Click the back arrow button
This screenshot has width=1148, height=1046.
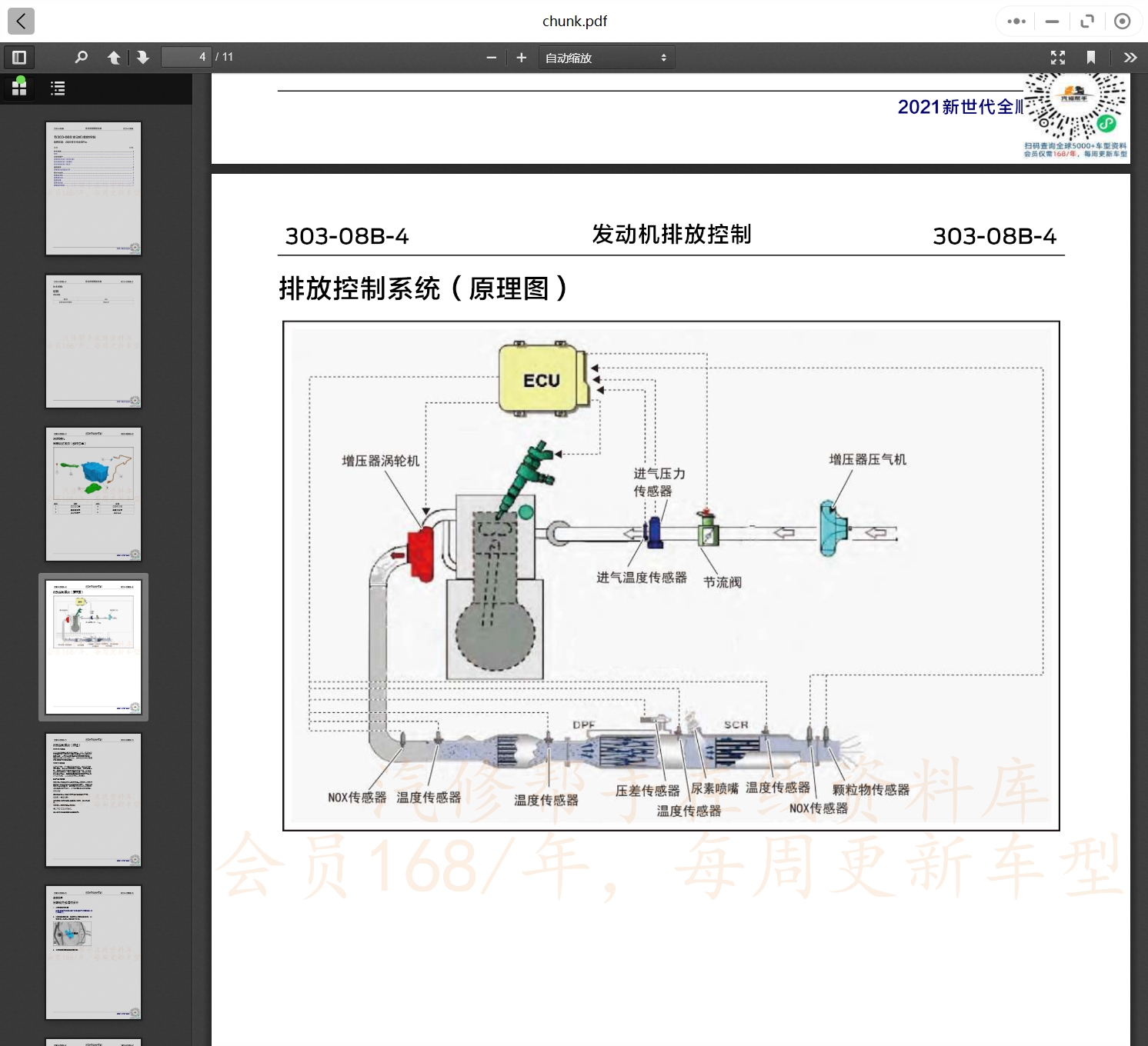click(x=21, y=21)
